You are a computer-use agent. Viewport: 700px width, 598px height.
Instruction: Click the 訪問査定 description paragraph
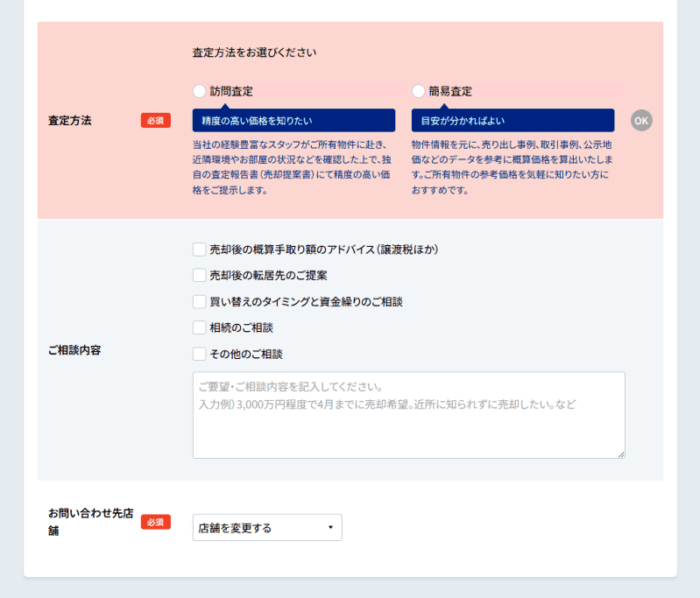click(292, 167)
